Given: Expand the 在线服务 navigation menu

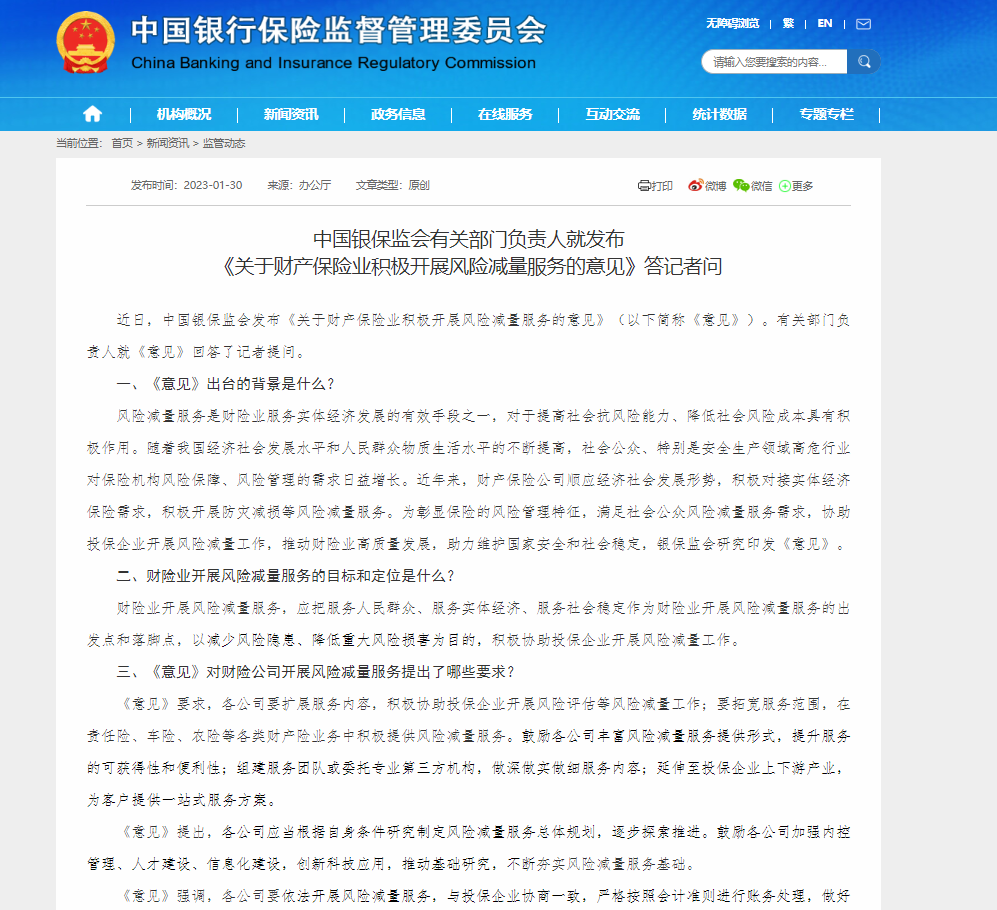Looking at the screenshot, I should (x=505, y=114).
